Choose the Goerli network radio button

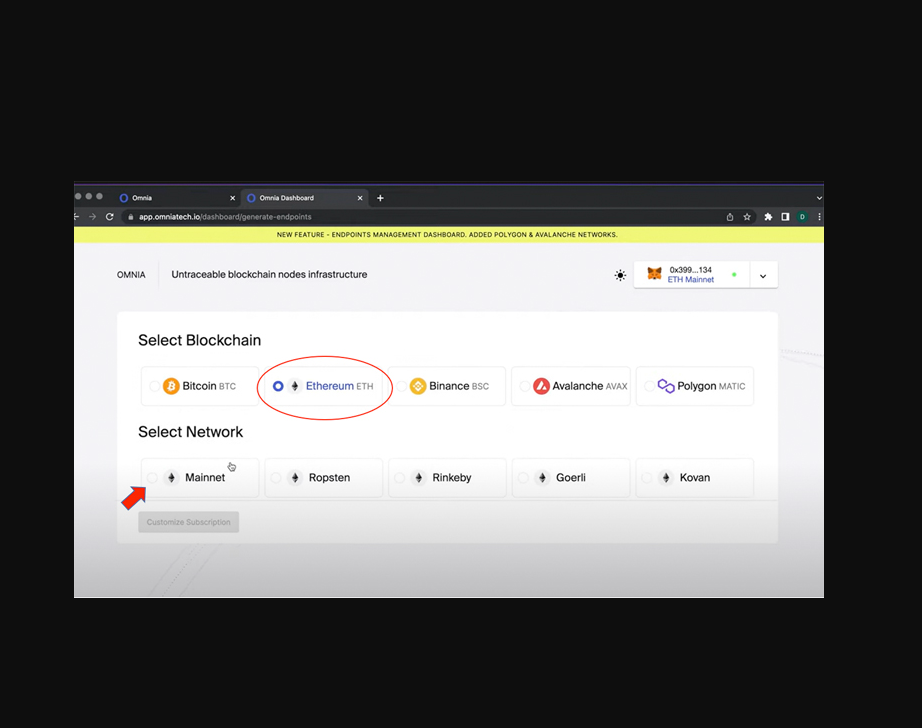[523, 477]
